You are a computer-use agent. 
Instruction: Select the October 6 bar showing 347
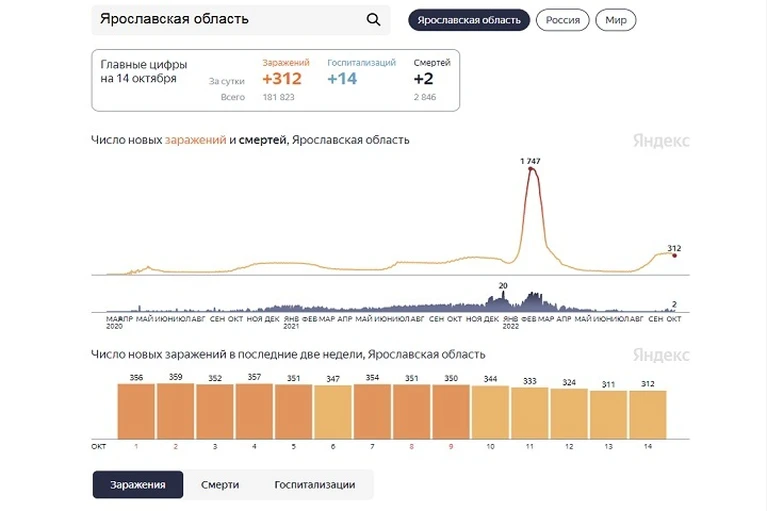click(x=333, y=412)
